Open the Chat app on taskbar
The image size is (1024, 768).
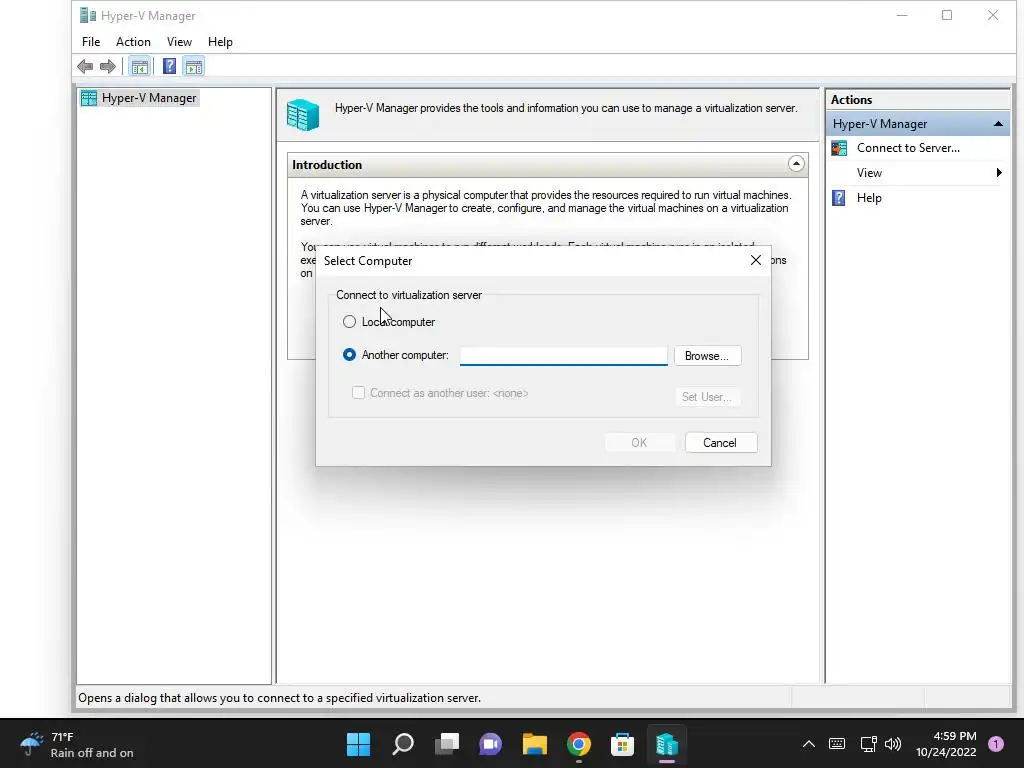(490, 744)
